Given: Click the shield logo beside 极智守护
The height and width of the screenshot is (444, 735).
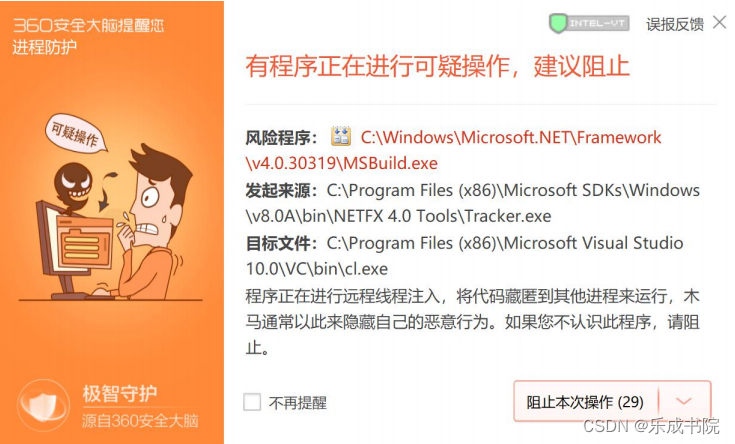Looking at the screenshot, I should click(44, 405).
